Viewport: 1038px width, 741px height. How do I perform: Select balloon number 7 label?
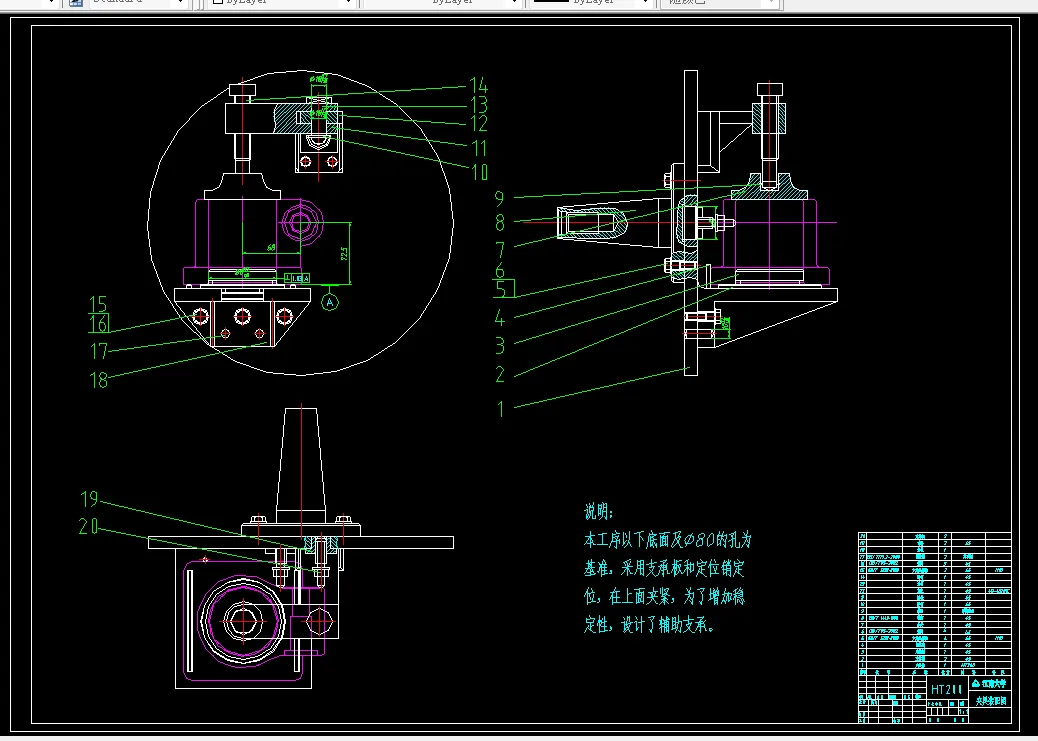point(500,250)
